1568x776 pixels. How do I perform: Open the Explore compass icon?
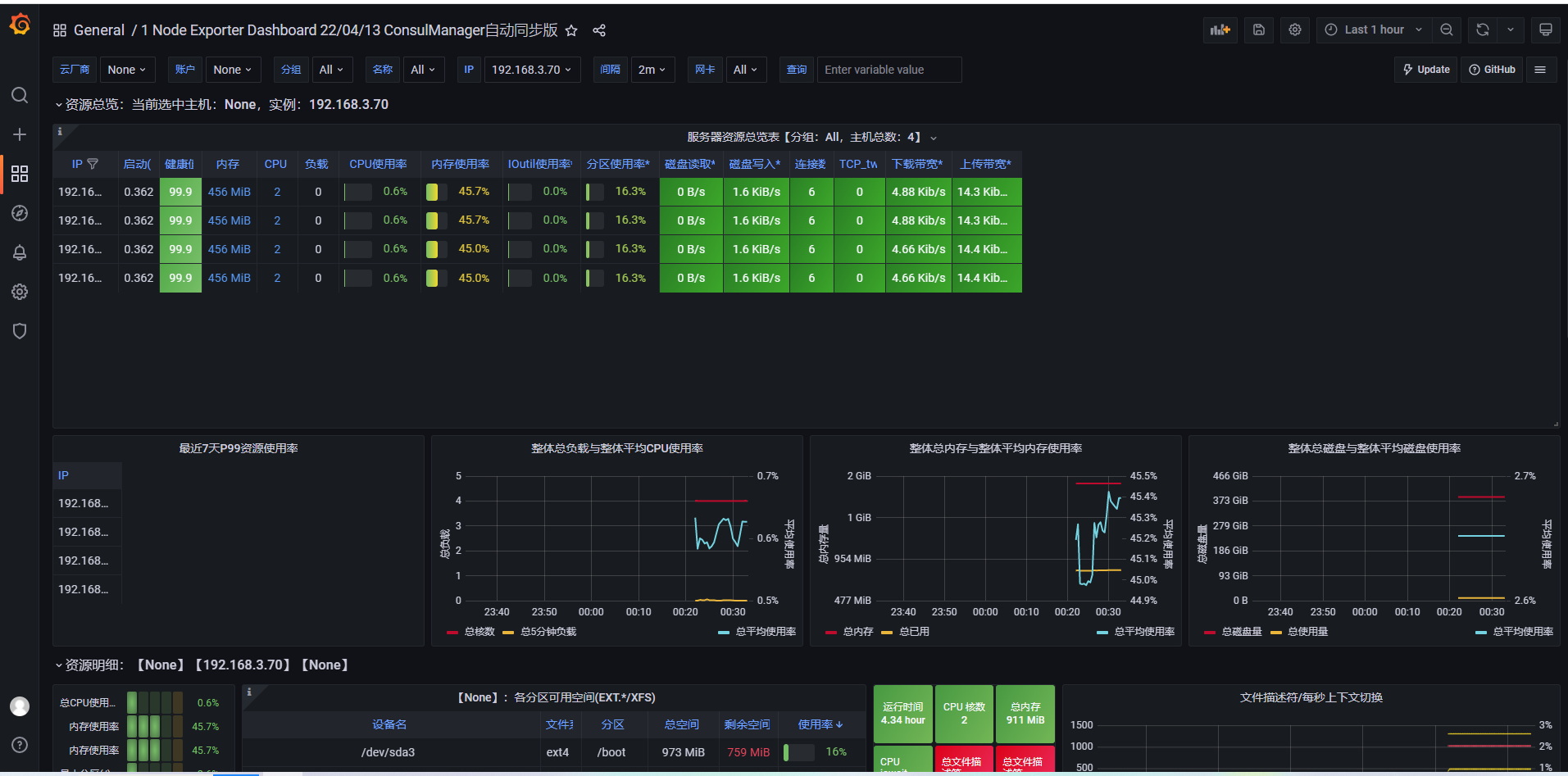pos(20,213)
